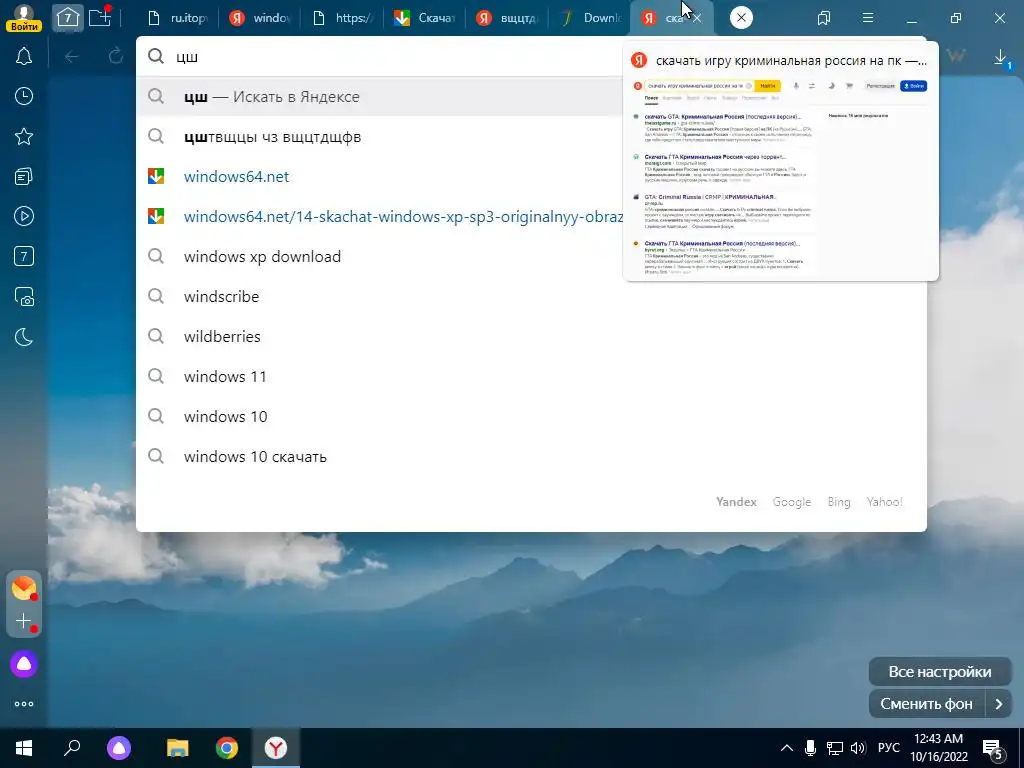Click the tray microphone icon
The image size is (1024, 768).
click(x=810, y=748)
